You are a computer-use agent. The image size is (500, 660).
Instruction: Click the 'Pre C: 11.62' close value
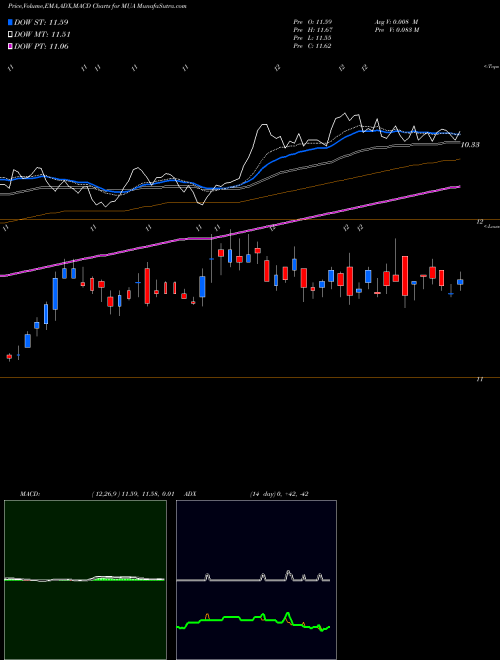(x=313, y=46)
